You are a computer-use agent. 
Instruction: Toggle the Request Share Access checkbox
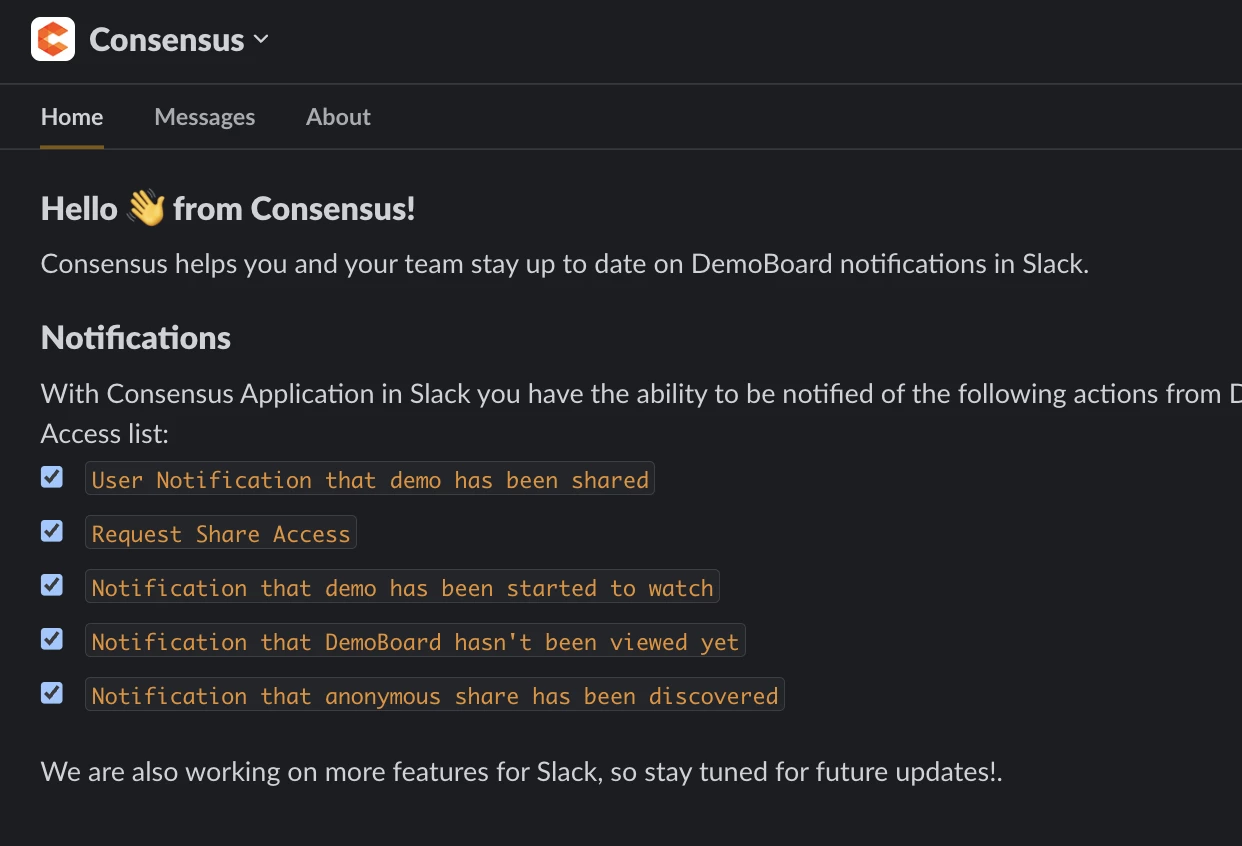52,531
